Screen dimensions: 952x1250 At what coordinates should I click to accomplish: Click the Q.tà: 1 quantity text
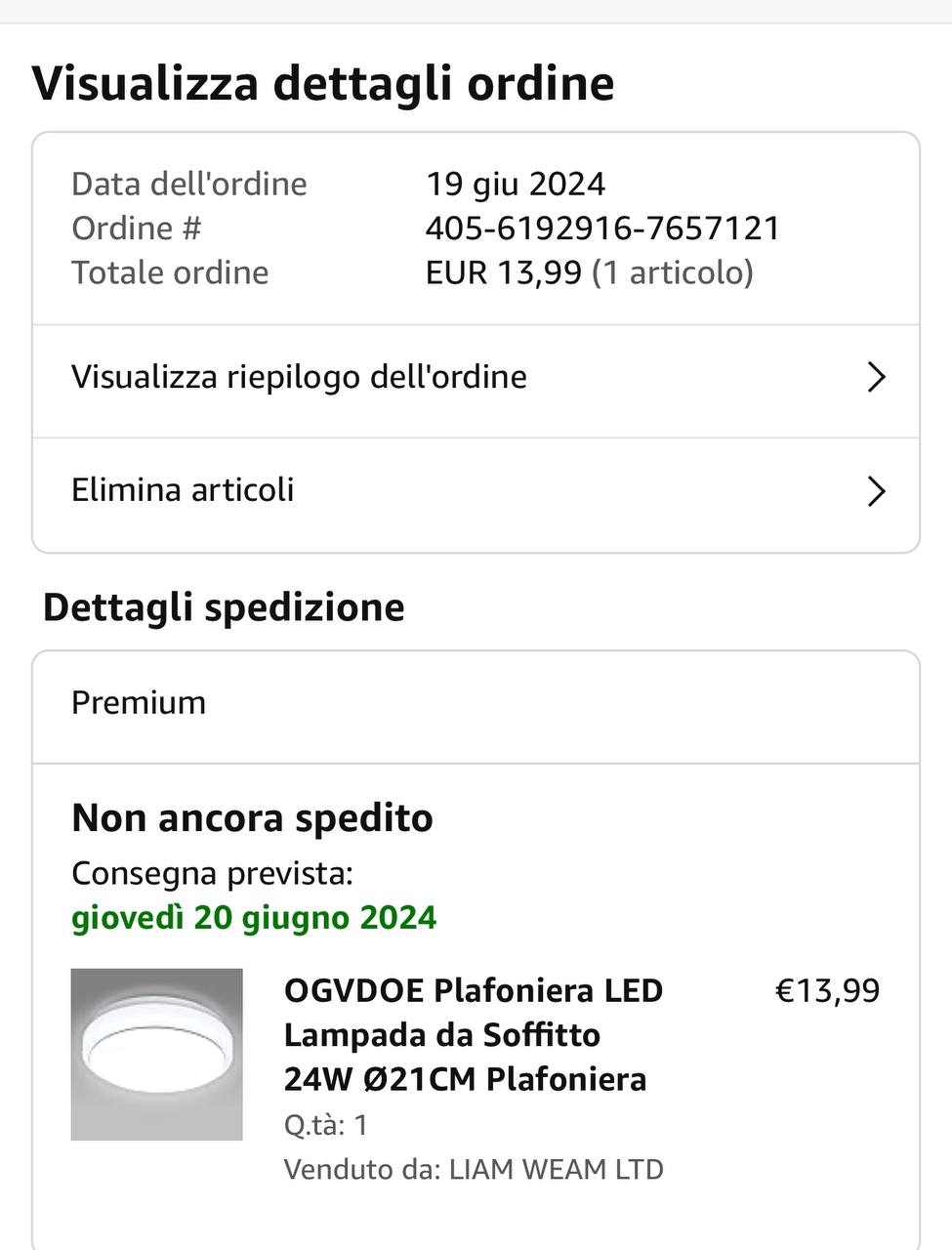(326, 1125)
